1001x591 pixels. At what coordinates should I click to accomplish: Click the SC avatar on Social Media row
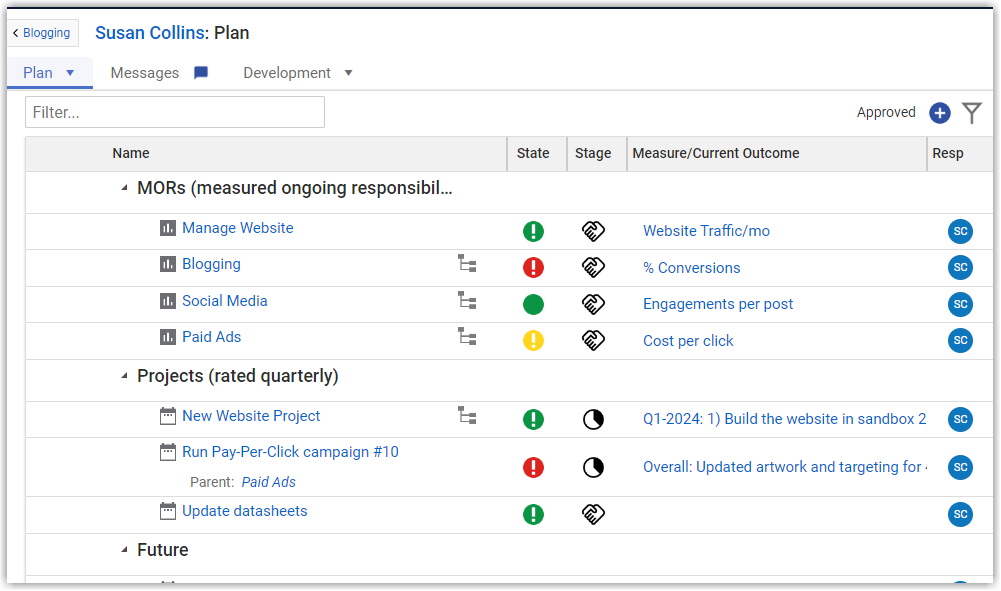click(x=960, y=304)
